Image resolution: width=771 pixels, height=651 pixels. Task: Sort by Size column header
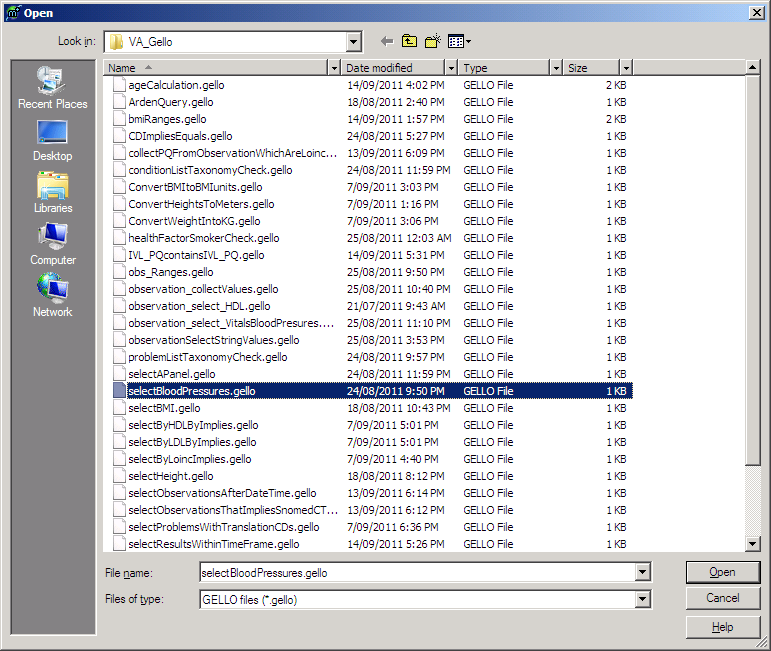[592, 68]
